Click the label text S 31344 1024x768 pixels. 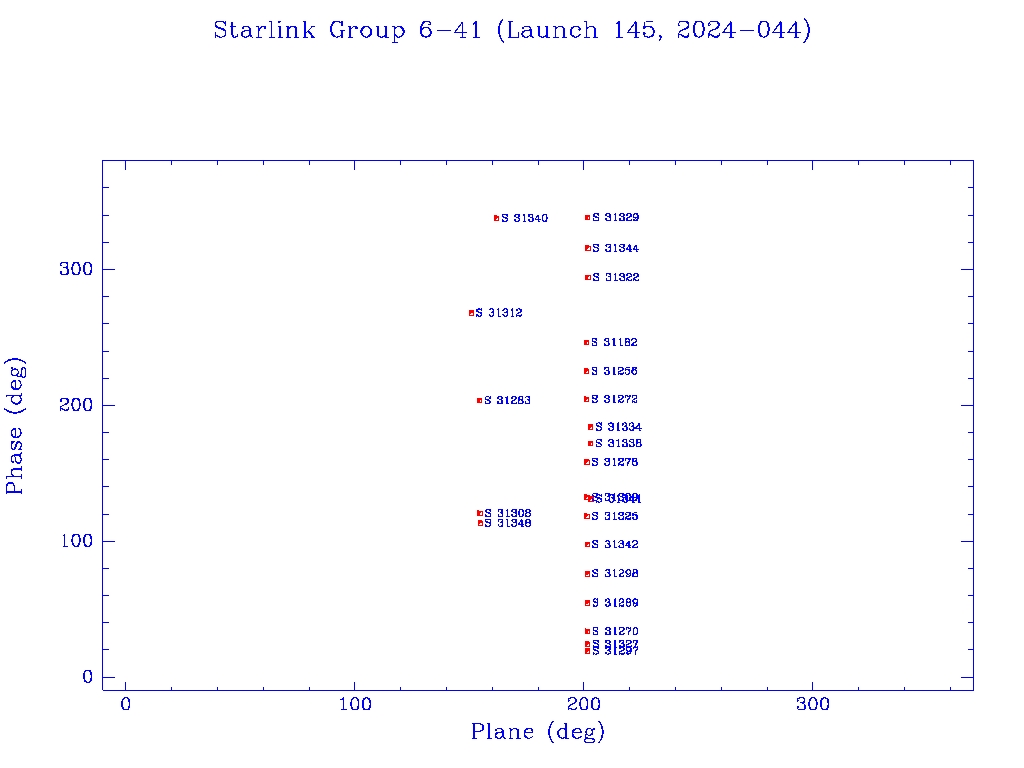point(616,249)
